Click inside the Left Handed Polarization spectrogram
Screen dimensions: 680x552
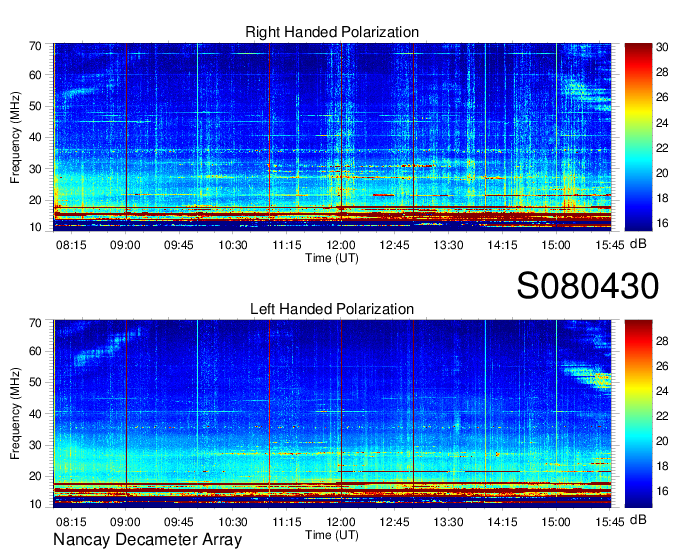(332, 414)
